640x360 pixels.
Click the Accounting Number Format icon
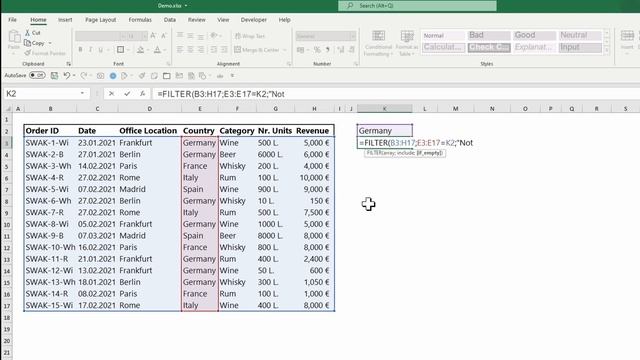point(301,50)
